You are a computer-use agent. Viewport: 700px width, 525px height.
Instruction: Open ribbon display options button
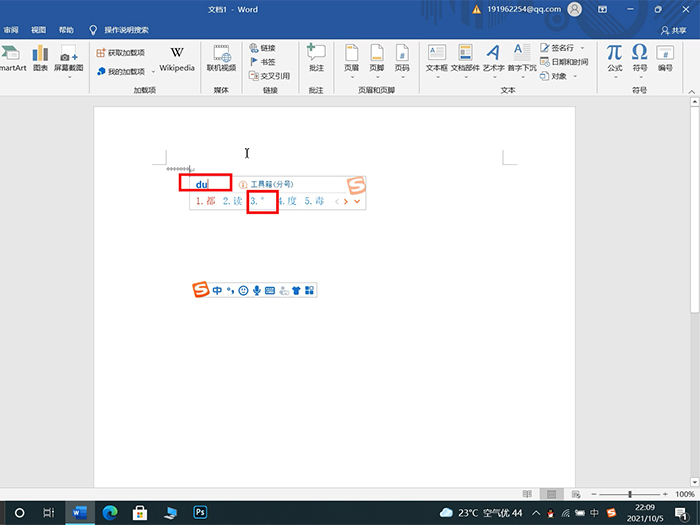pos(603,9)
